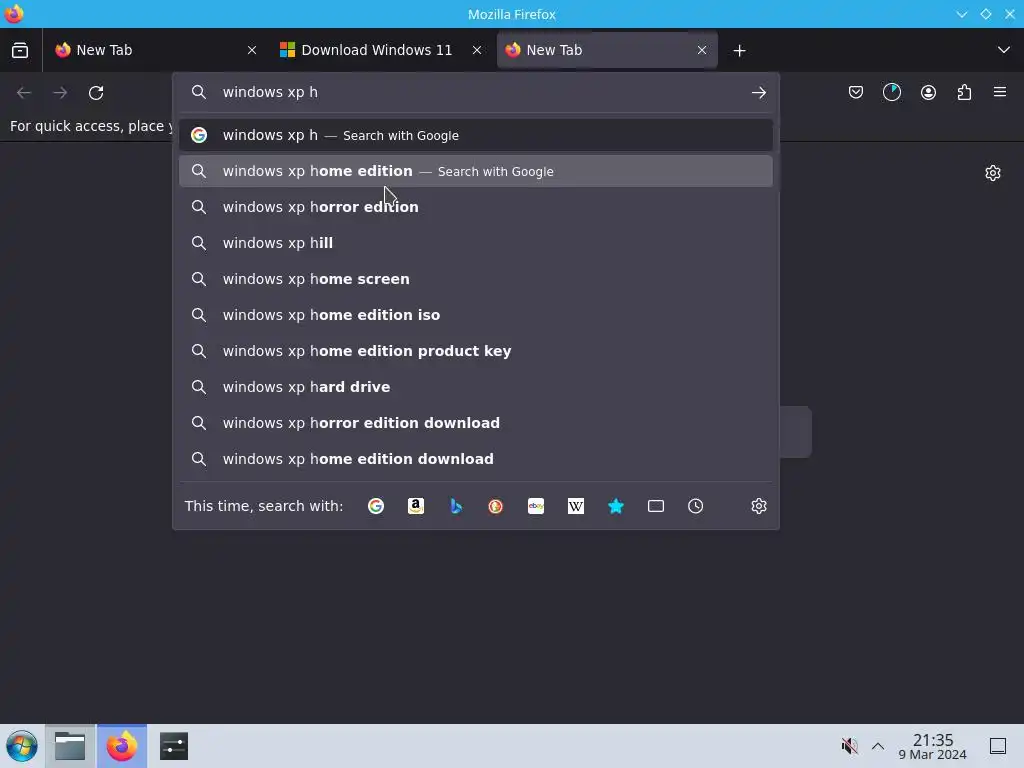
Task: Pick 'windows xp hard drive' suggestion
Action: point(475,387)
